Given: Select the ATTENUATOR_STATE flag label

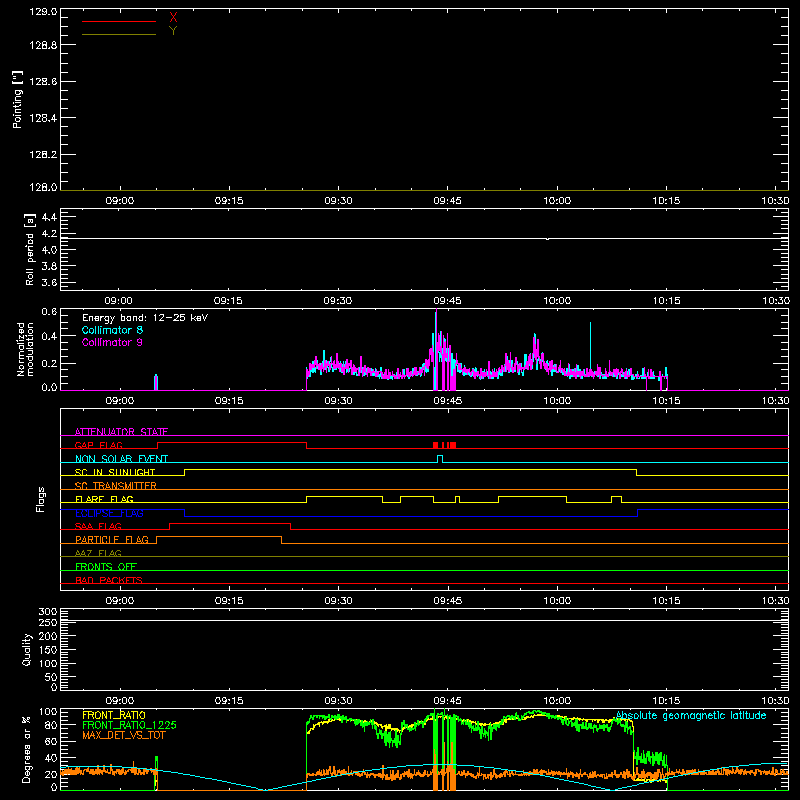Looking at the screenshot, I should click(x=121, y=432).
